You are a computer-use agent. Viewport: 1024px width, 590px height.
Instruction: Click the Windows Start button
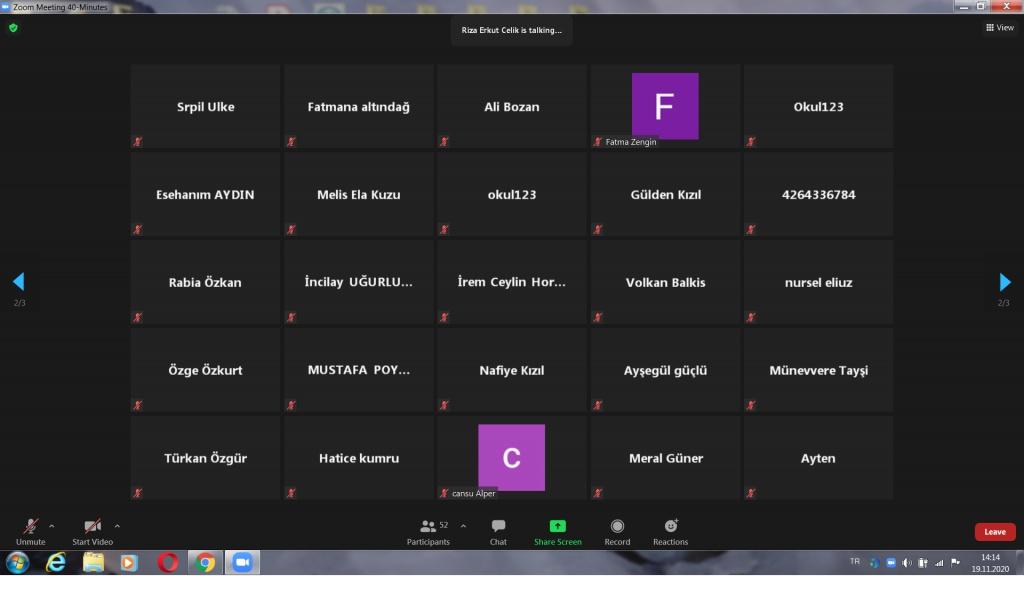(17, 563)
